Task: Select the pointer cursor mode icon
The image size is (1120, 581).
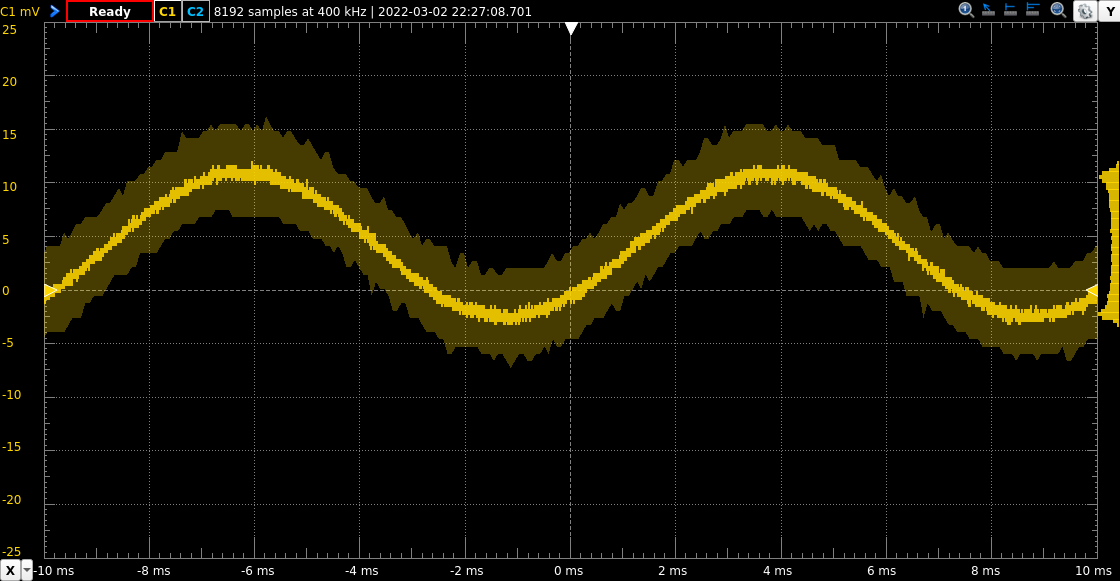Action: point(988,9)
